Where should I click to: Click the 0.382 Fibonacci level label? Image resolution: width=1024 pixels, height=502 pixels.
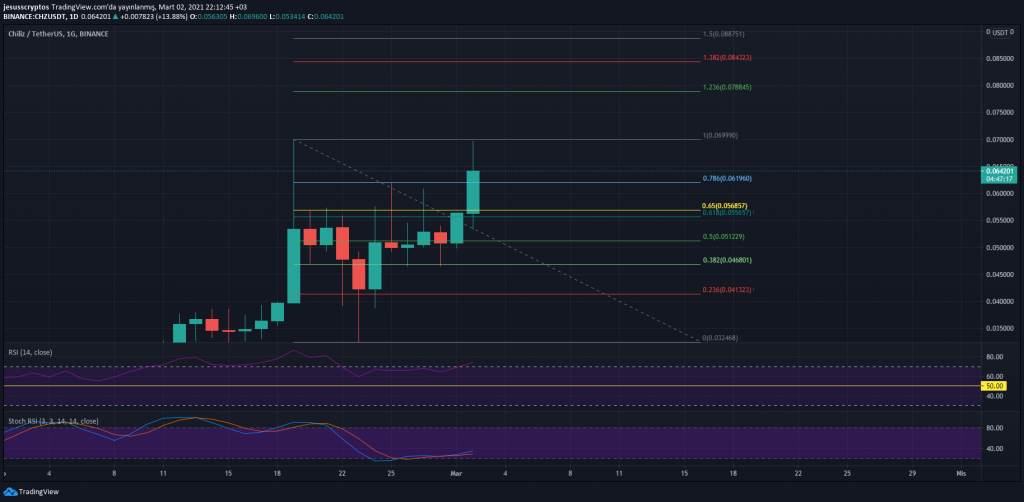click(x=727, y=260)
